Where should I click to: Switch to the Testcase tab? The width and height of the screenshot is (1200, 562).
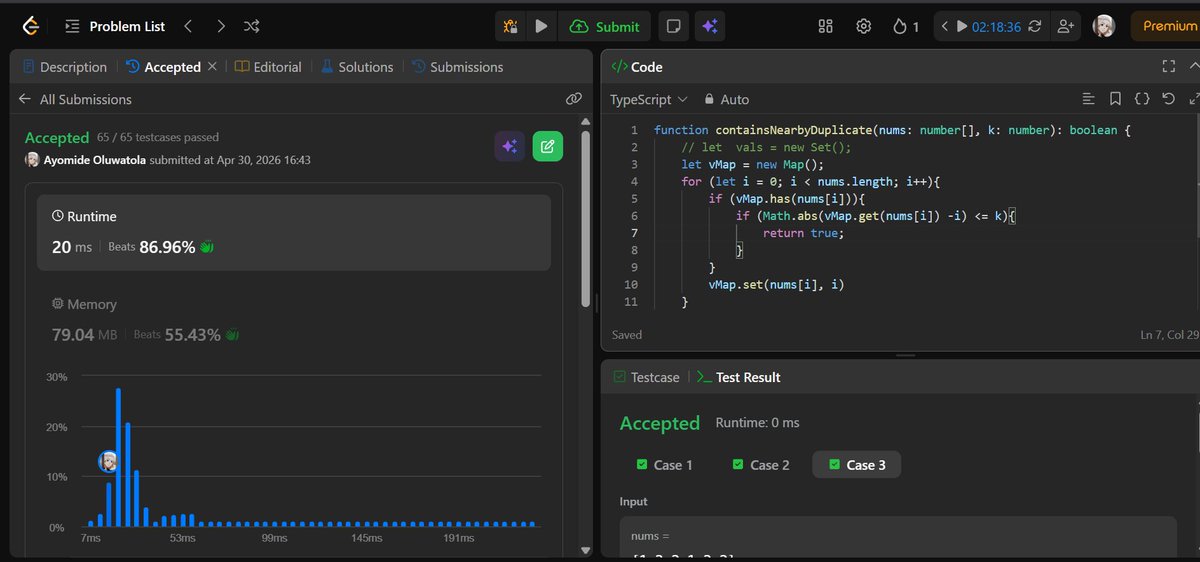coord(645,377)
